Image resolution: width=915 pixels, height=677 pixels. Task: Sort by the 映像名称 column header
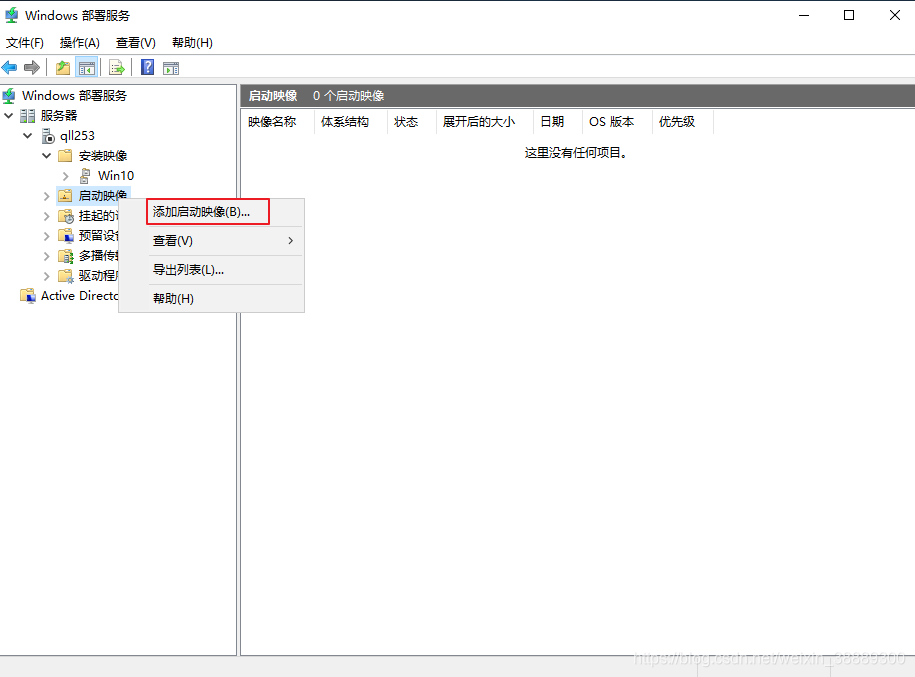[272, 122]
